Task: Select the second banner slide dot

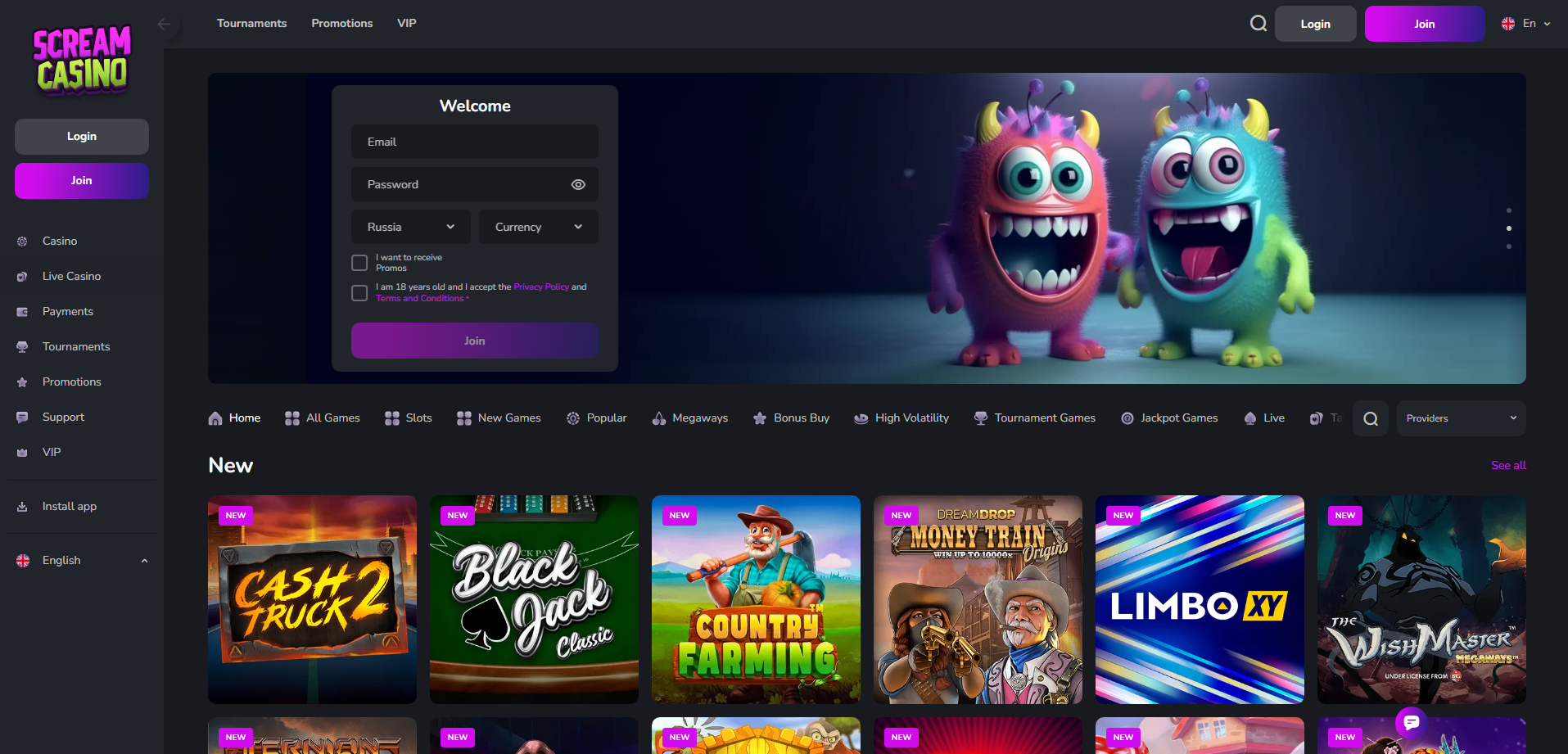Action: point(1509,228)
